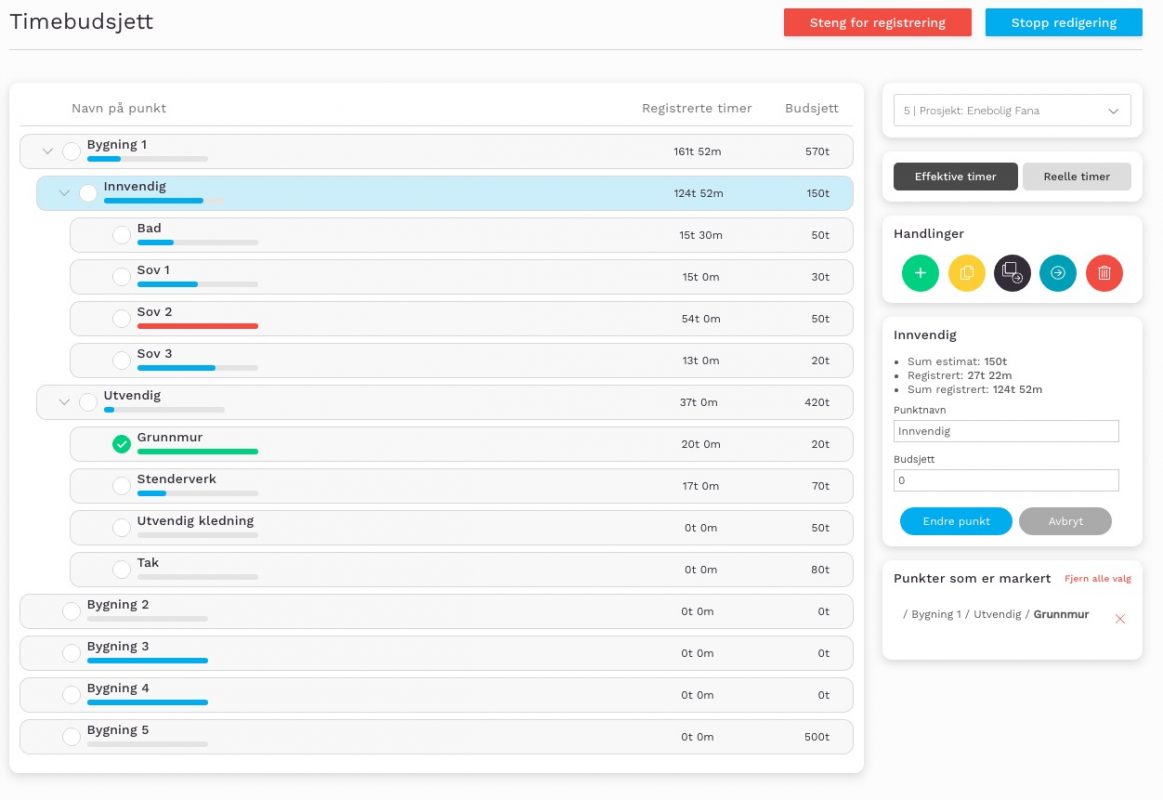Click the Sov 2 red progress bar

point(197,326)
